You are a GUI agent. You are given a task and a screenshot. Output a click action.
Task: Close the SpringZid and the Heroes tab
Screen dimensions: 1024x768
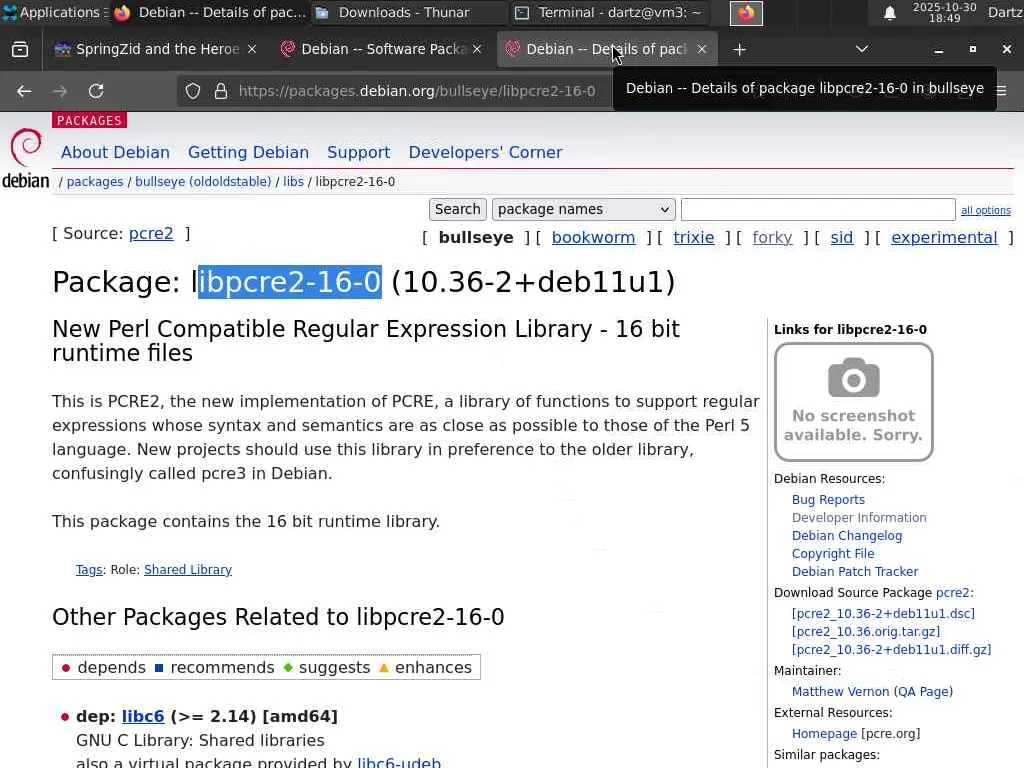pyautogui.click(x=252, y=49)
